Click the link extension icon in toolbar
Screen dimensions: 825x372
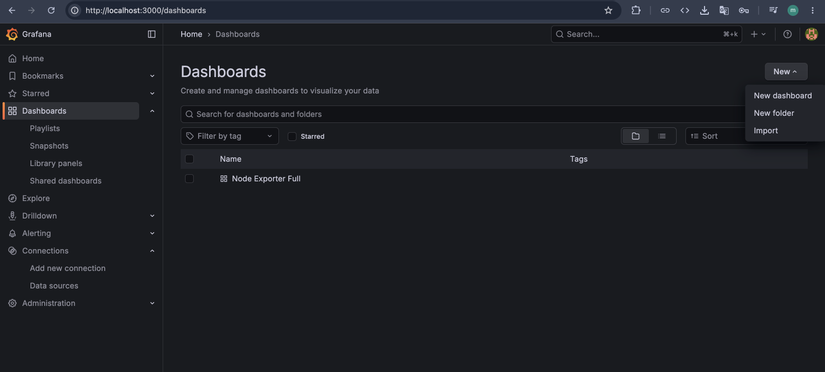point(665,11)
